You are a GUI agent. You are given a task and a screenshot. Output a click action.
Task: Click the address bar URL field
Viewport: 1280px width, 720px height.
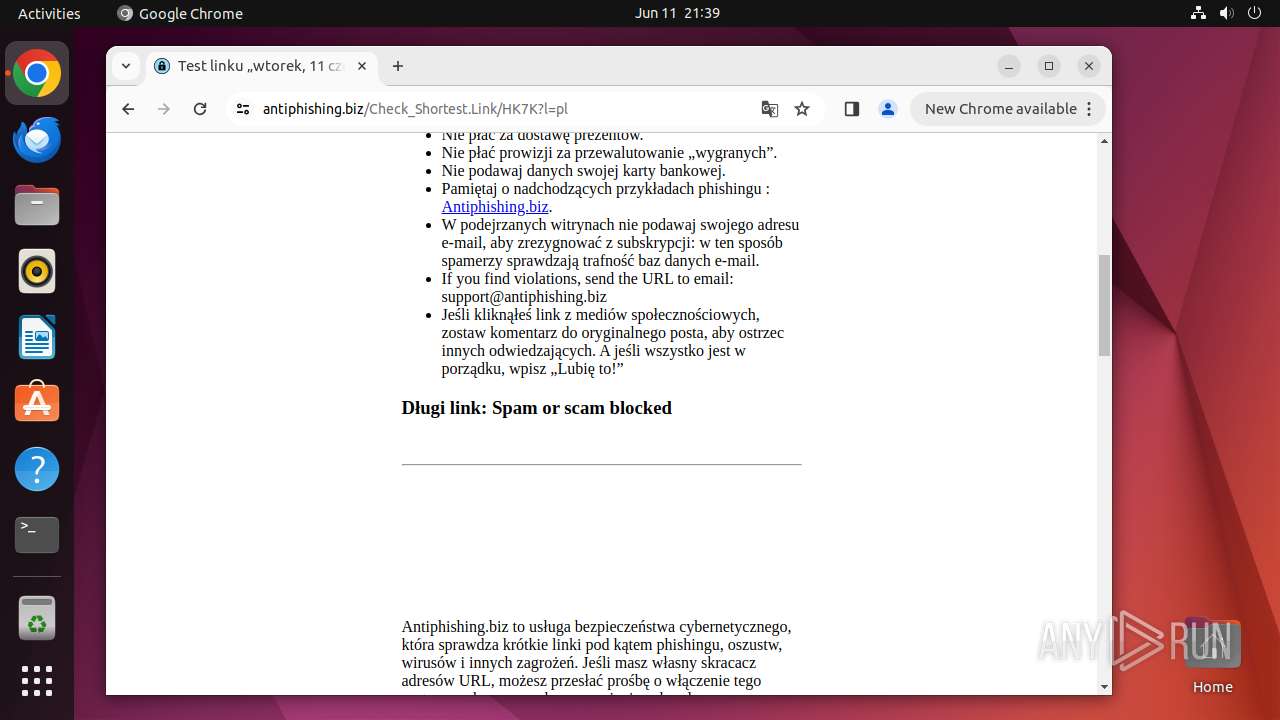coord(500,109)
